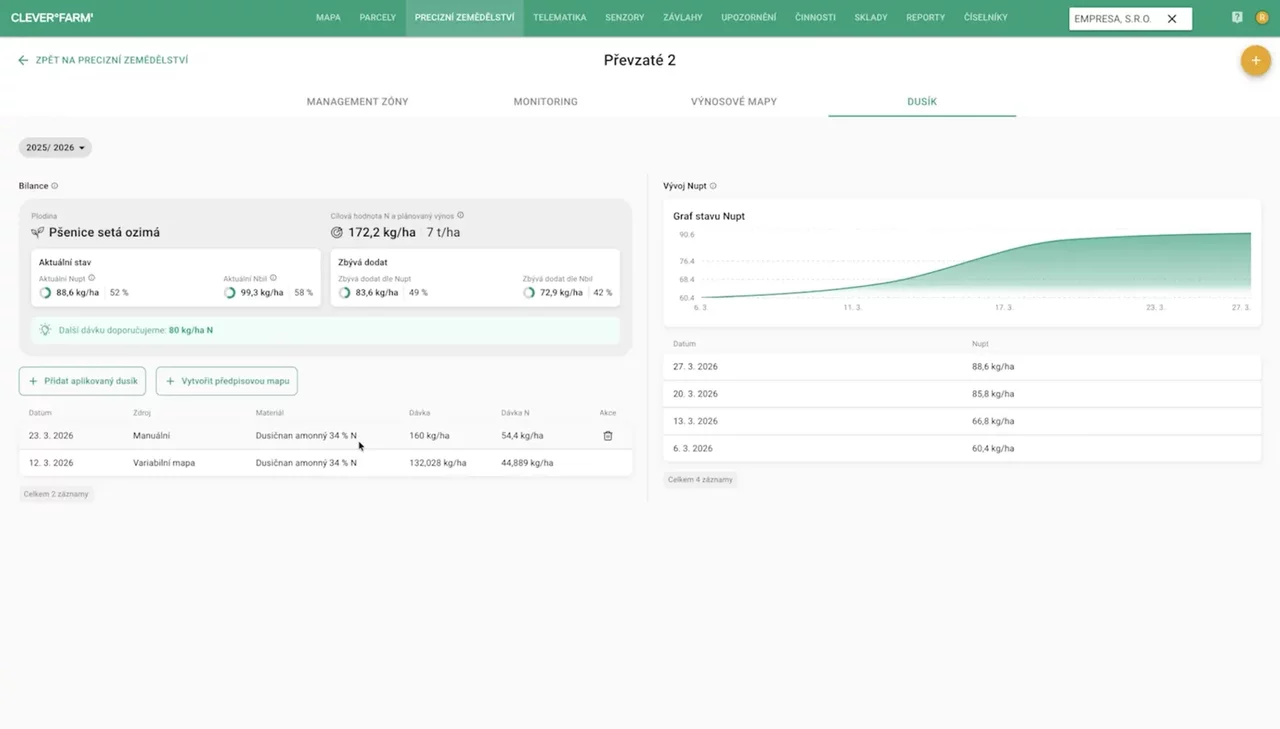Click info icon next to Bilance
The height and width of the screenshot is (729, 1280).
[x=55, y=186]
